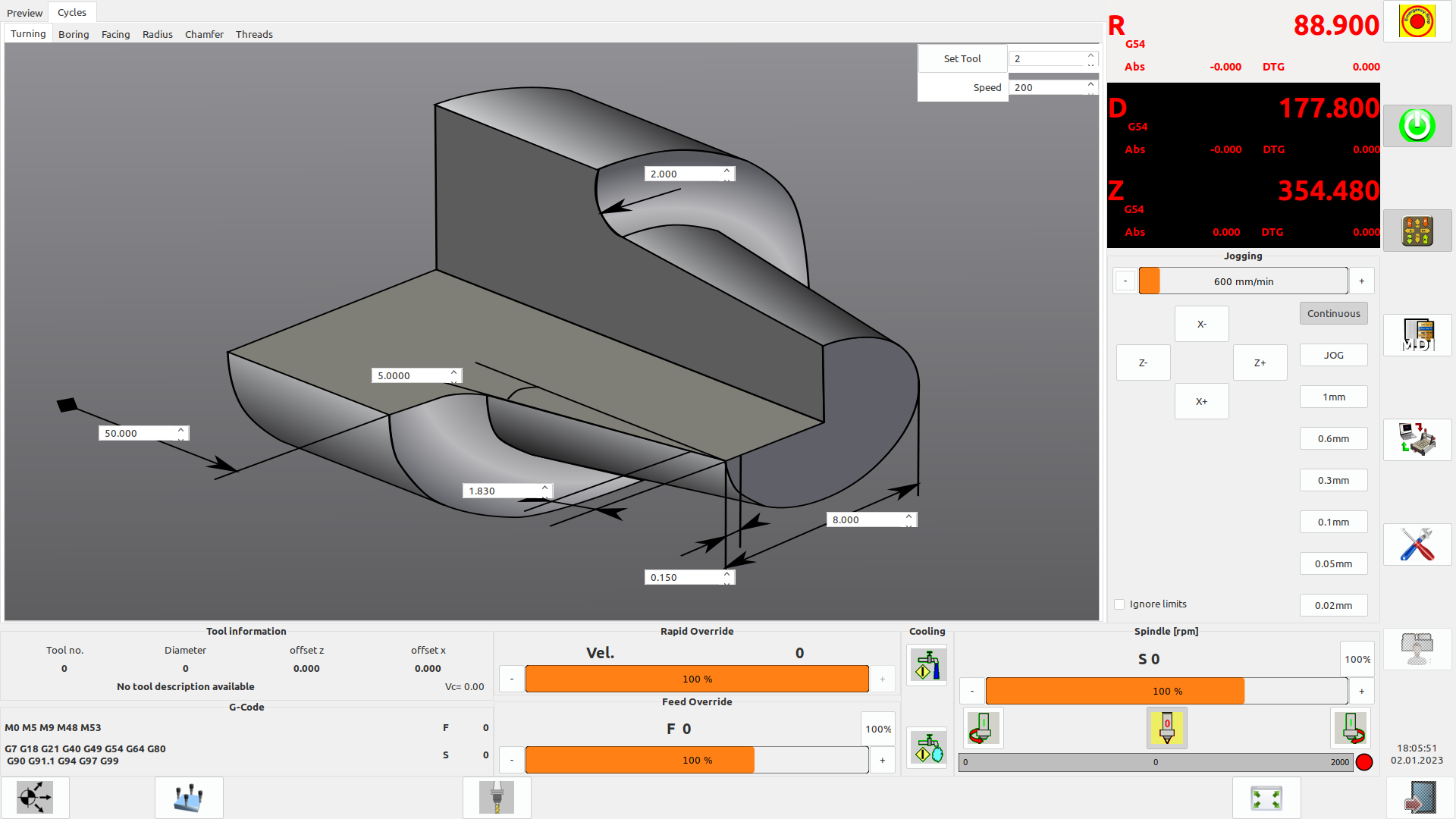
Task: Select the JOG increment option
Action: click(x=1333, y=355)
